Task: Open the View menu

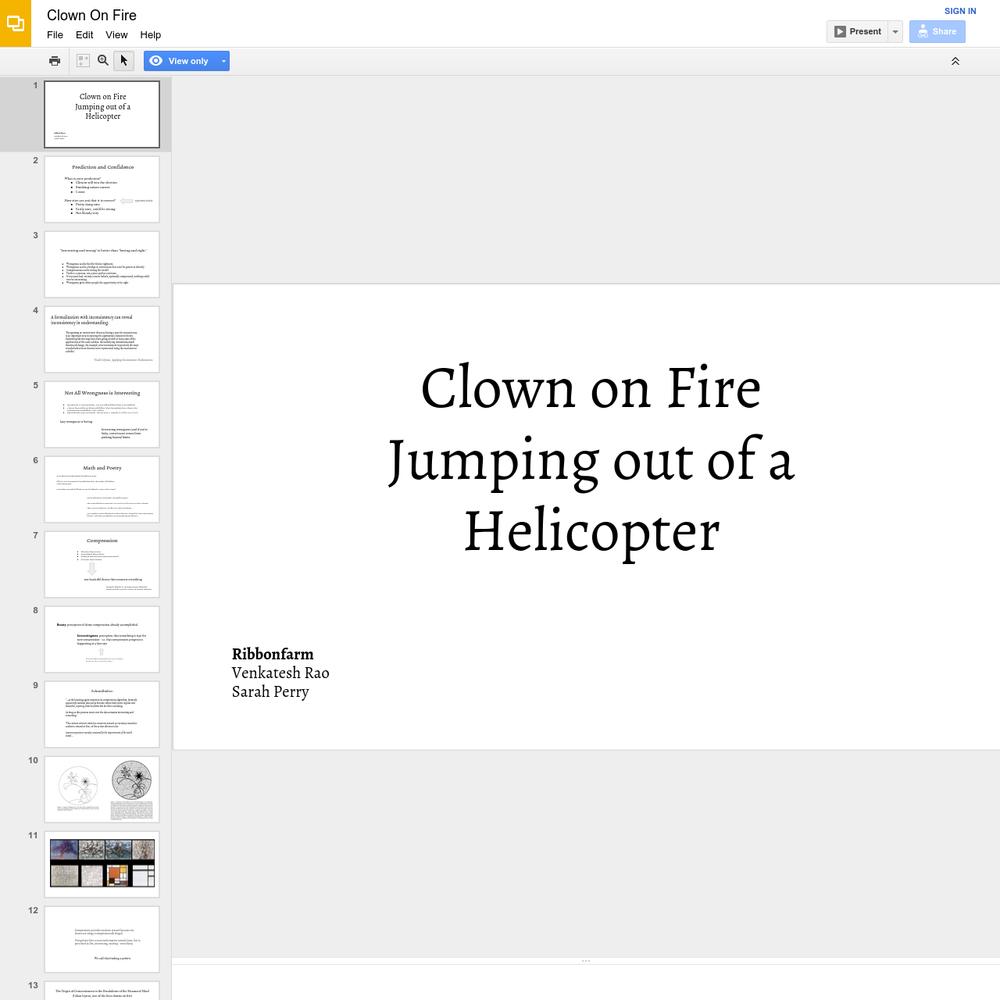Action: pyautogui.click(x=117, y=35)
